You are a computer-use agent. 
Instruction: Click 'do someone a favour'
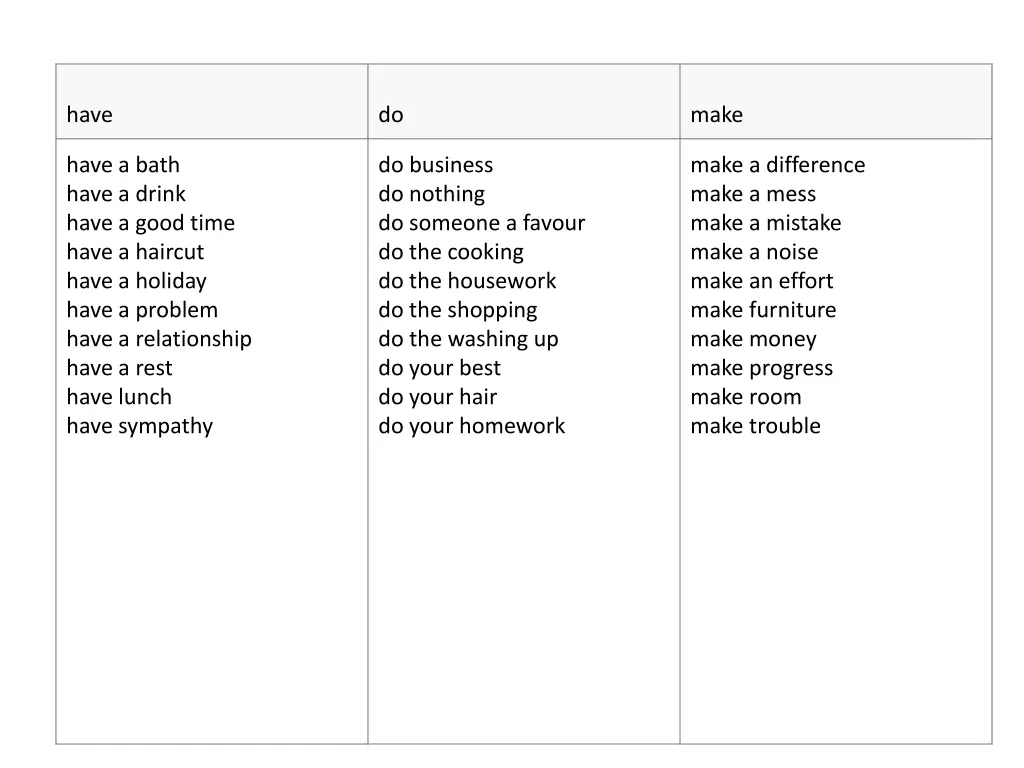point(481,223)
